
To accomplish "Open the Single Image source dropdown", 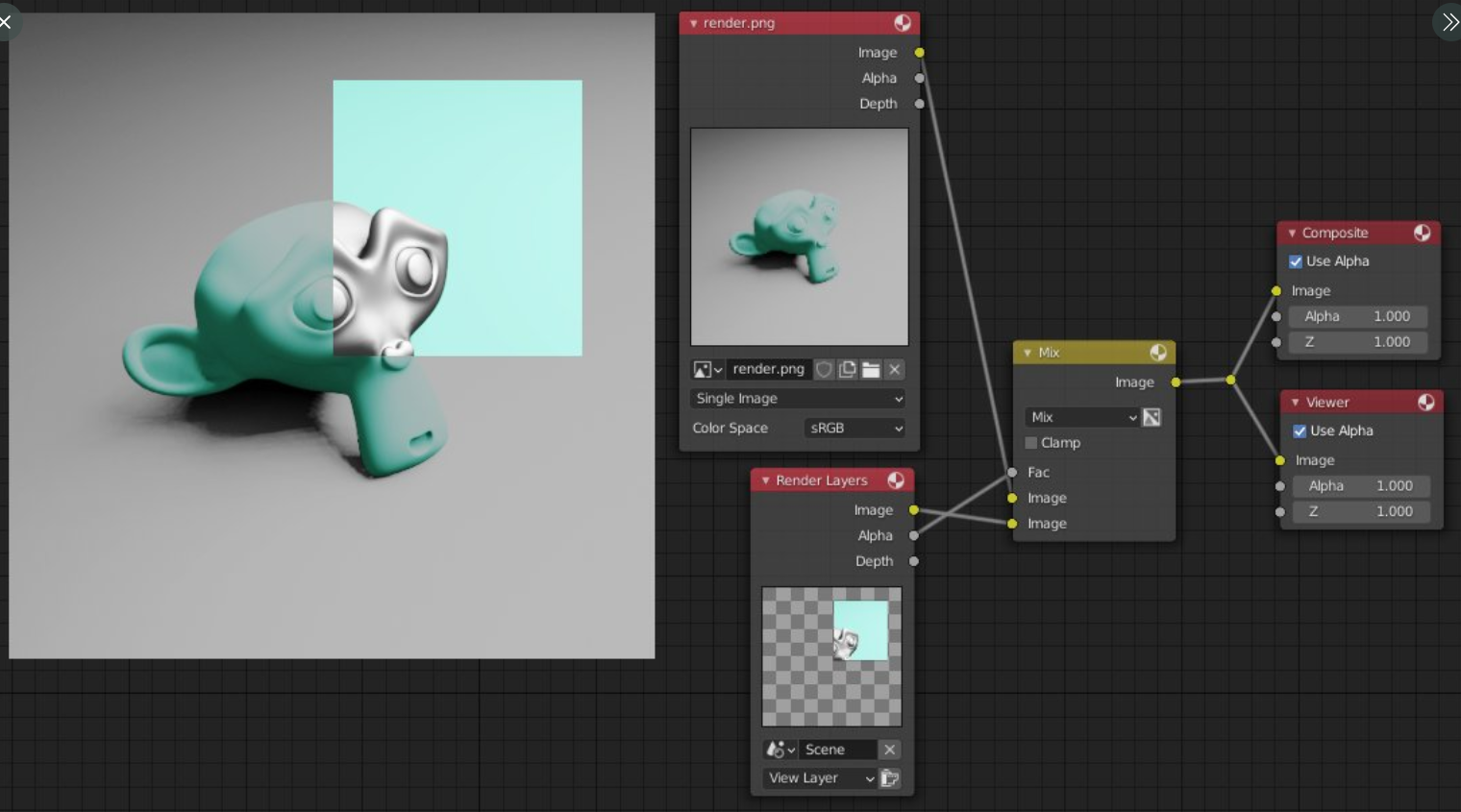I will point(799,399).
